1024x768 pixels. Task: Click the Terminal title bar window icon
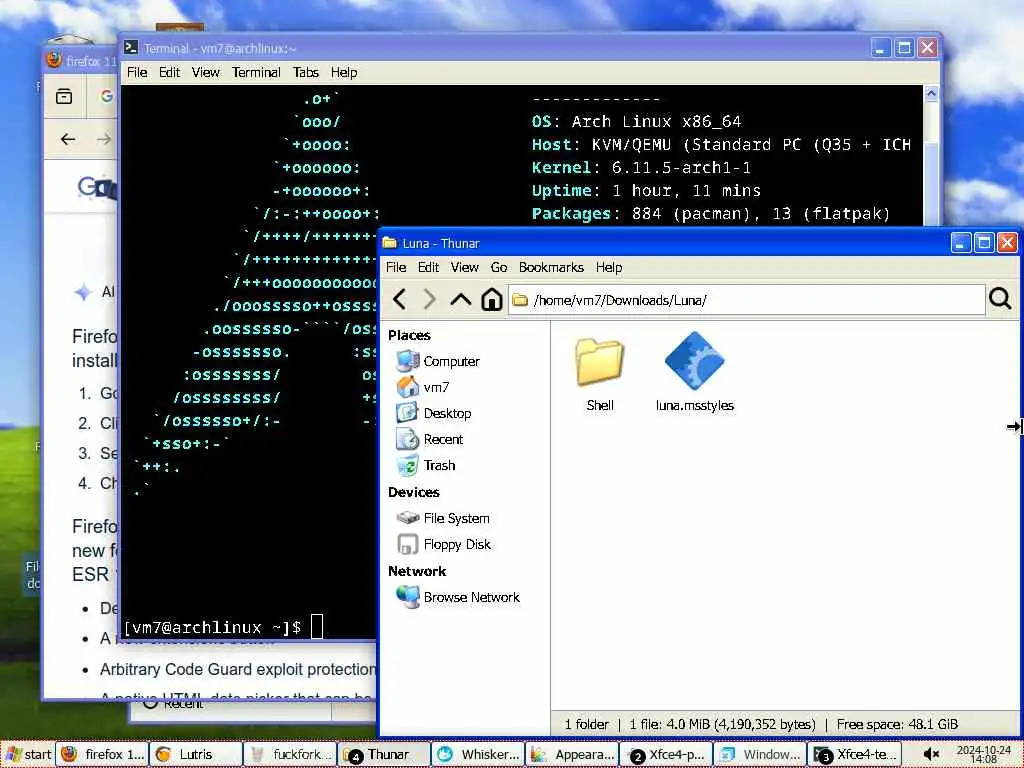pos(131,48)
